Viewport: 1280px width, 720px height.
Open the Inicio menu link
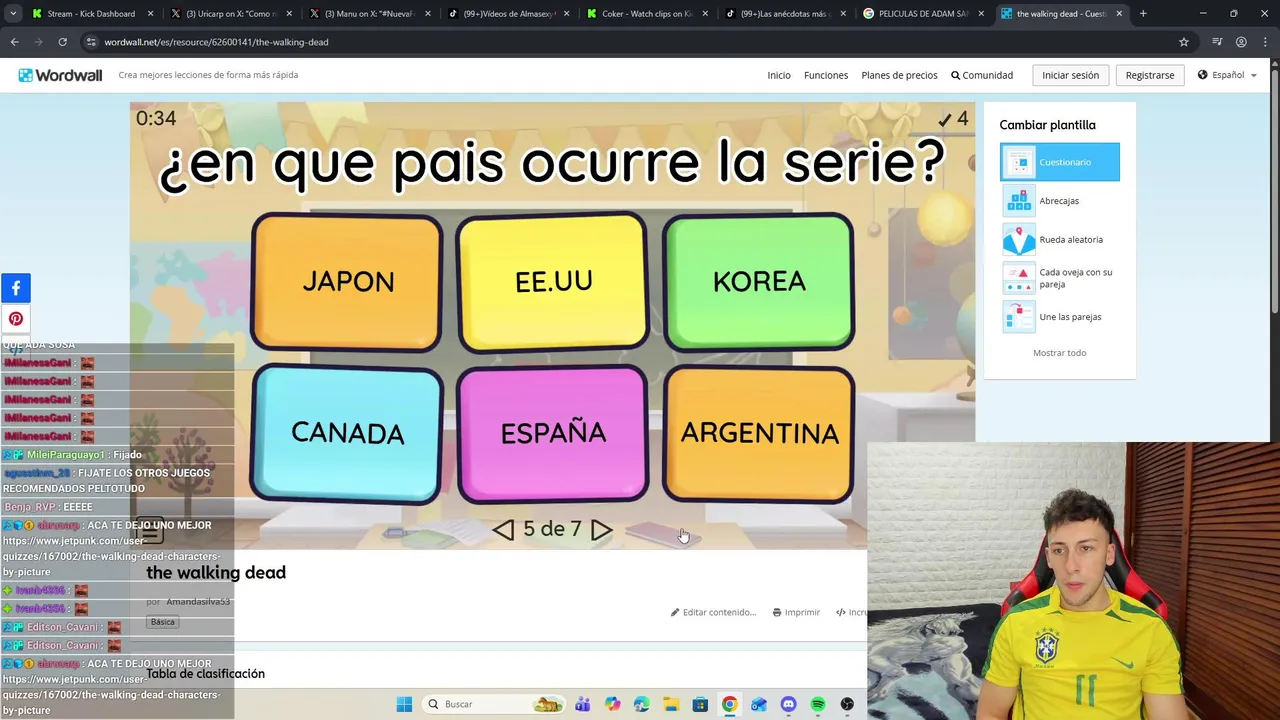click(779, 75)
